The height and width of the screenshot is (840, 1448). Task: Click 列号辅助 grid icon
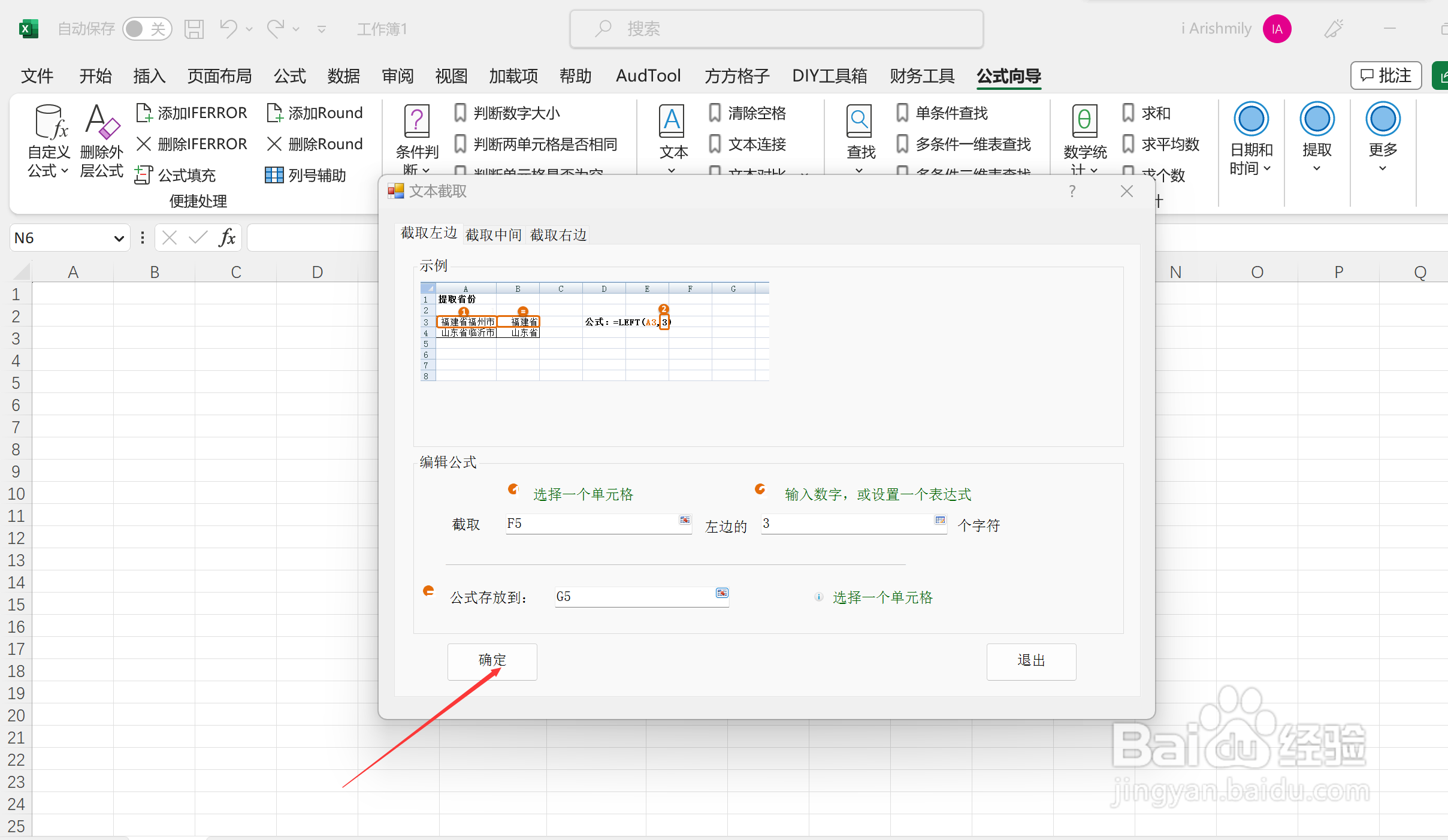(x=274, y=175)
